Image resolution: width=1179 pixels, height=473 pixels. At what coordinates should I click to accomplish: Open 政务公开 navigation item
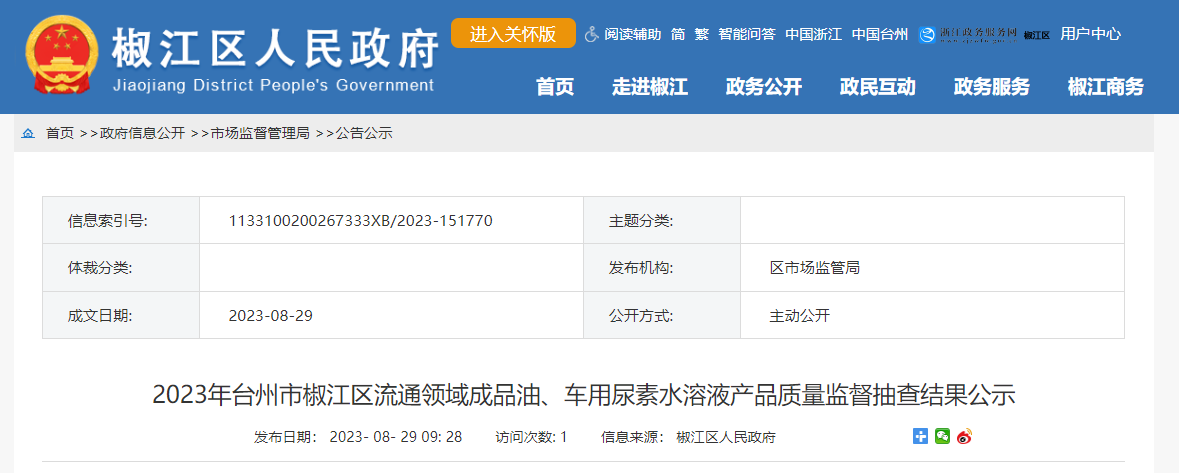(764, 87)
